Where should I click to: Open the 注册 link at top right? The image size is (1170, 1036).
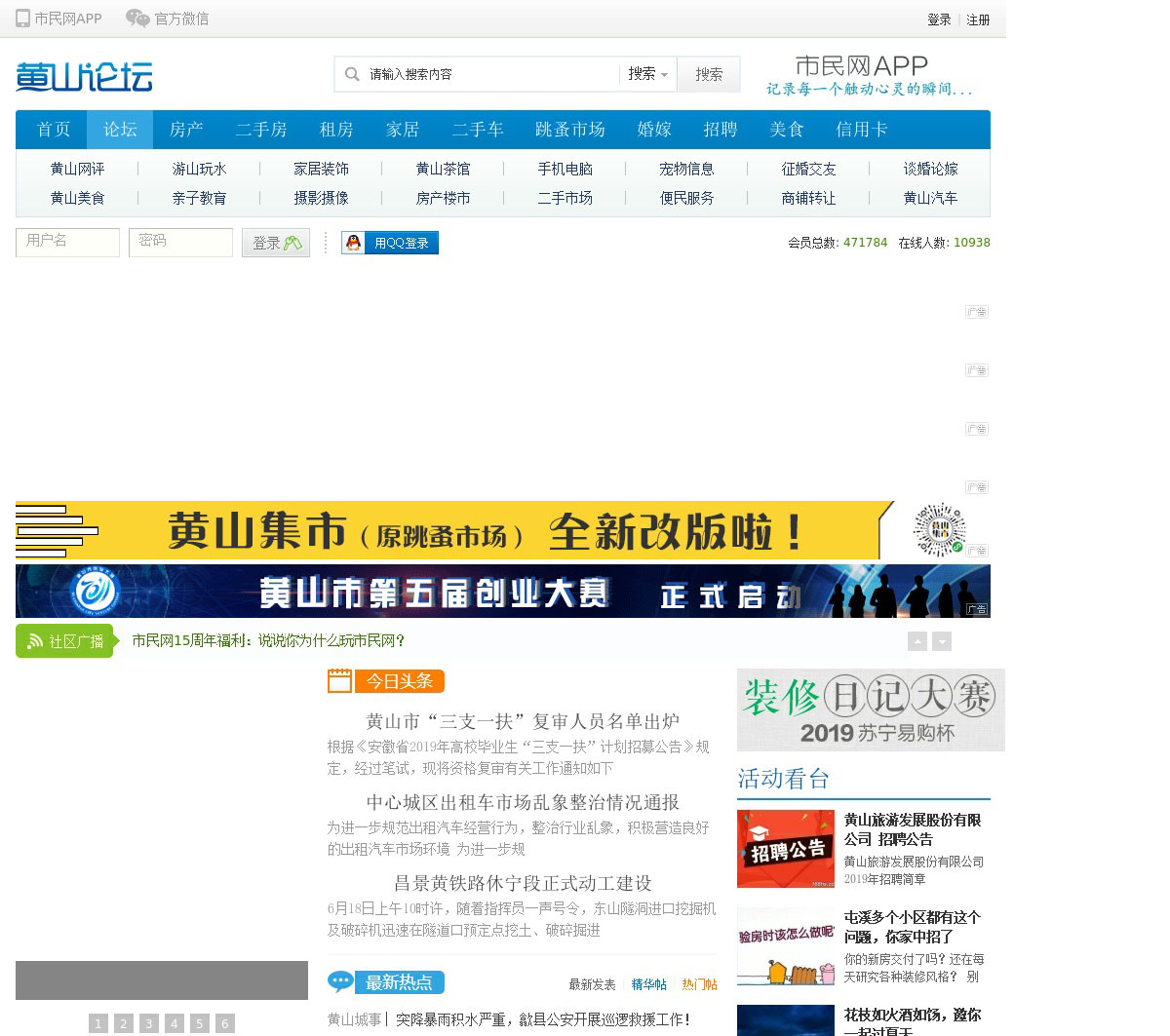(x=978, y=19)
